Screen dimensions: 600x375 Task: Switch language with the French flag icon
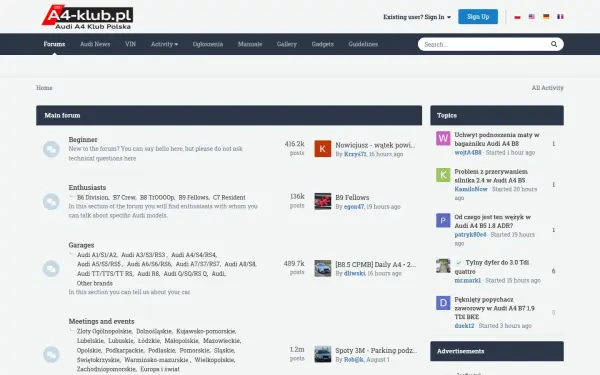pyautogui.click(x=560, y=17)
